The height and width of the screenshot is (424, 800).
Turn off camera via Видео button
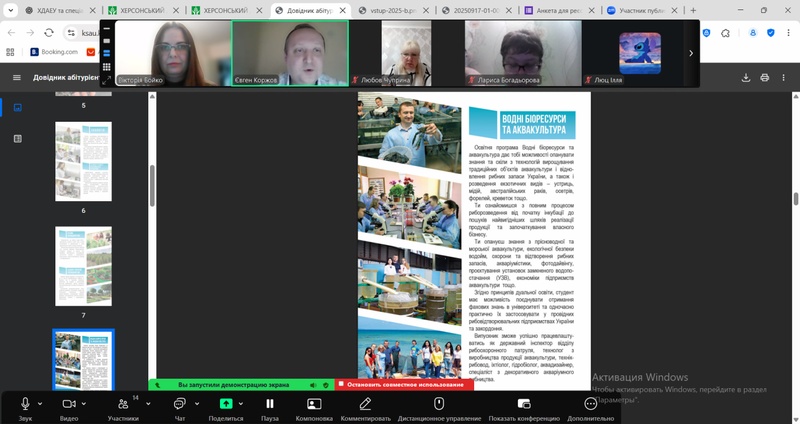pos(69,404)
